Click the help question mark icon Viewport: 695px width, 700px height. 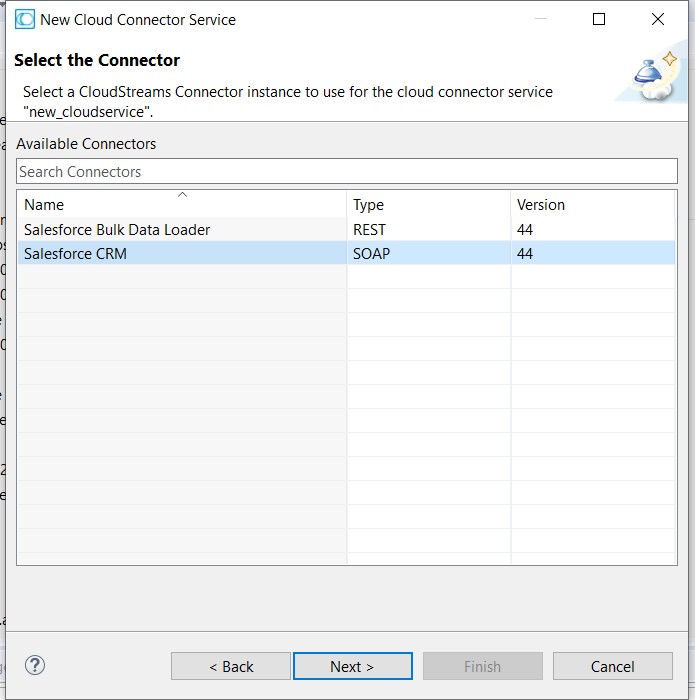[34, 665]
